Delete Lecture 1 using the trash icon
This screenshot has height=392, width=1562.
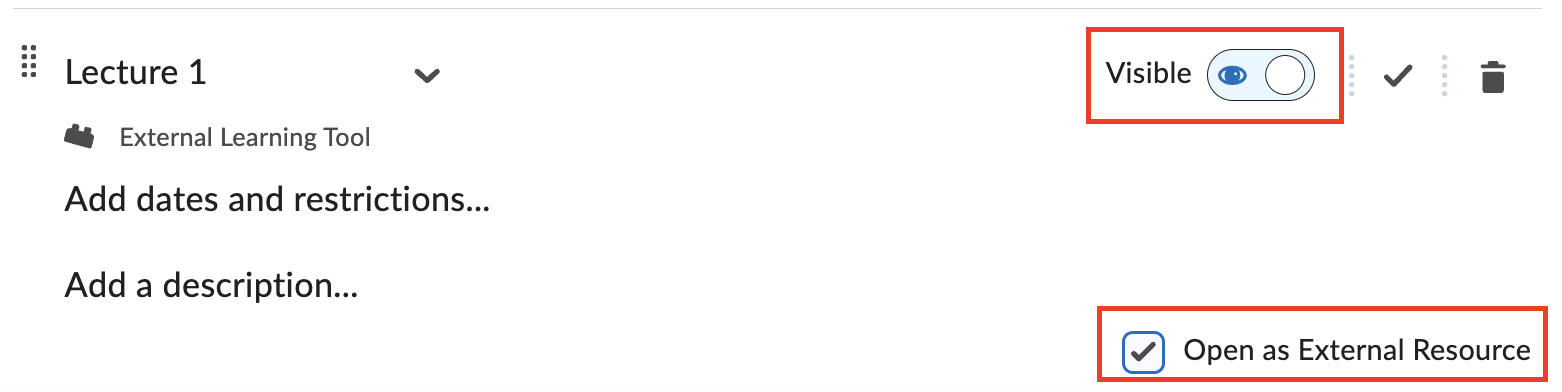tap(1492, 76)
